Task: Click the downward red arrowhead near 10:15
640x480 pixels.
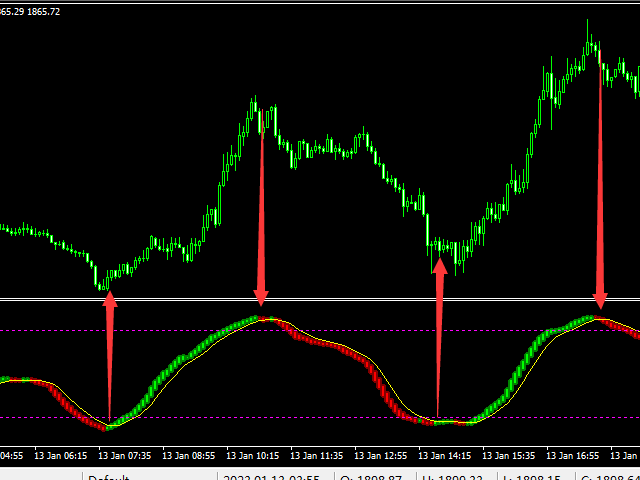Action: 261,298
